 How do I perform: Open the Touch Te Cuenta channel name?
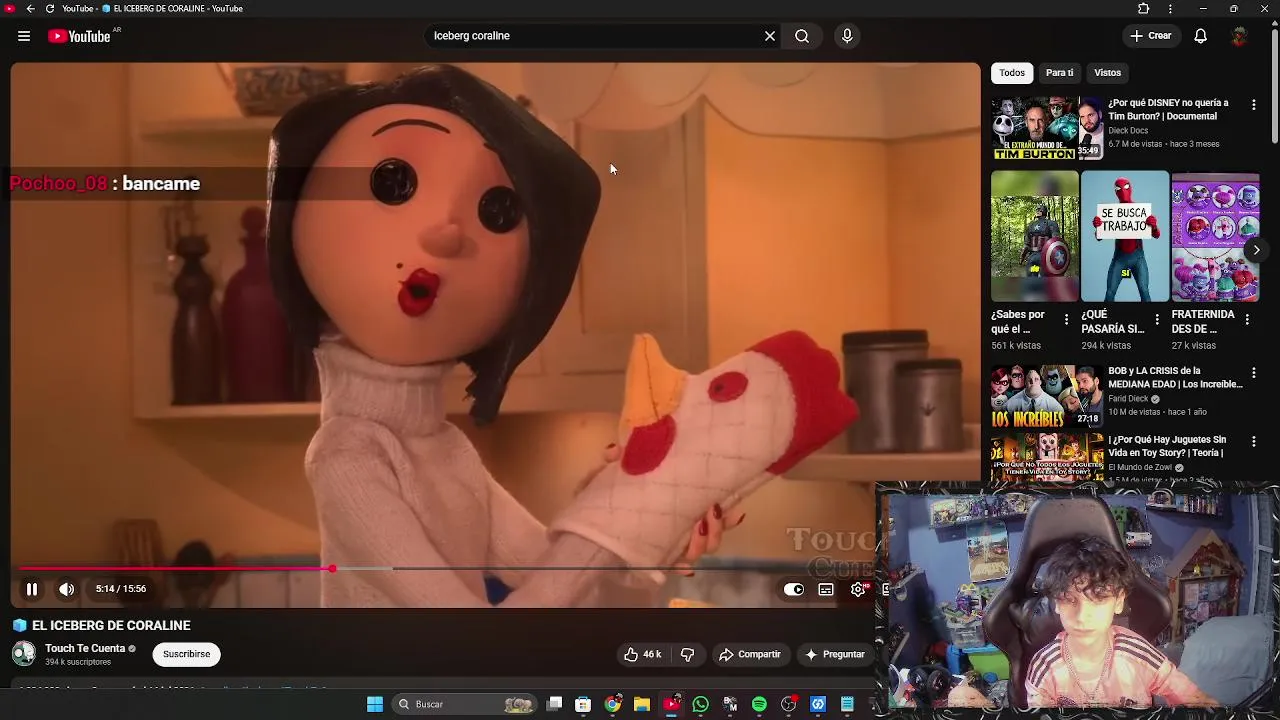[85, 648]
